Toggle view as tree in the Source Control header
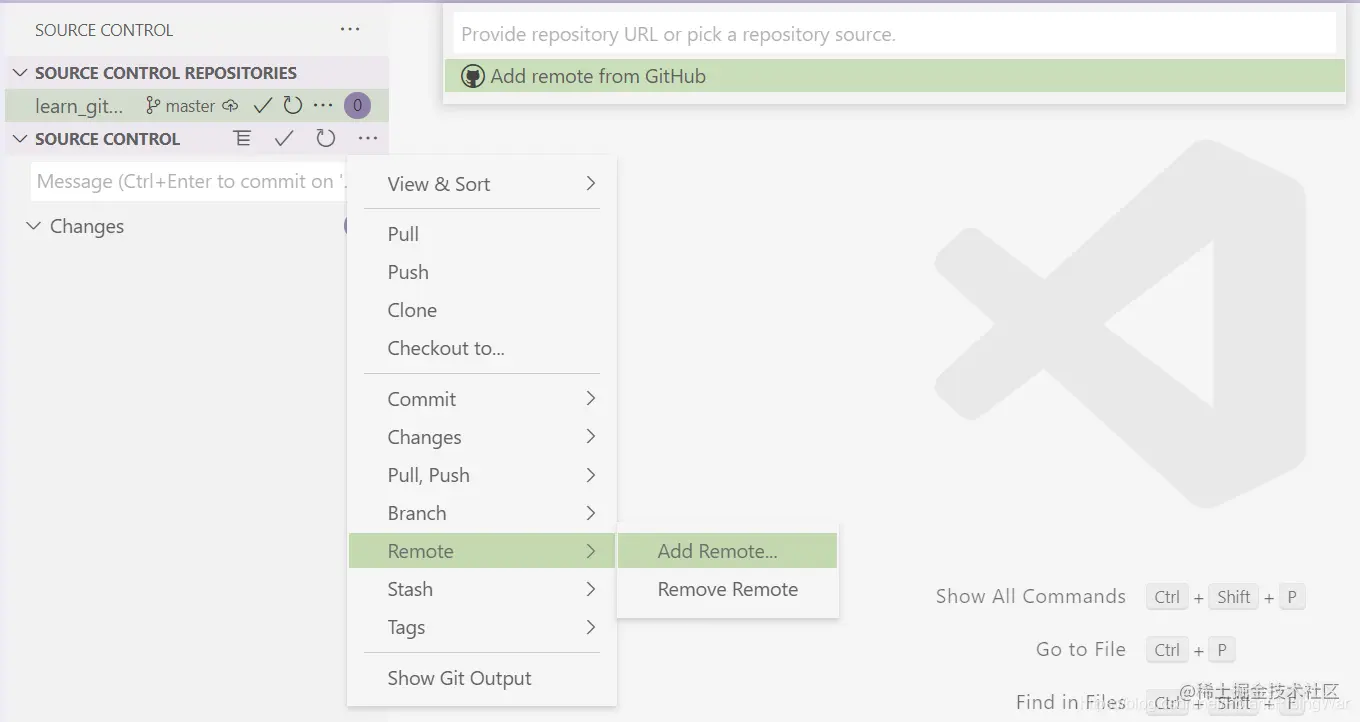Screen dimensions: 1360x722 242,139
